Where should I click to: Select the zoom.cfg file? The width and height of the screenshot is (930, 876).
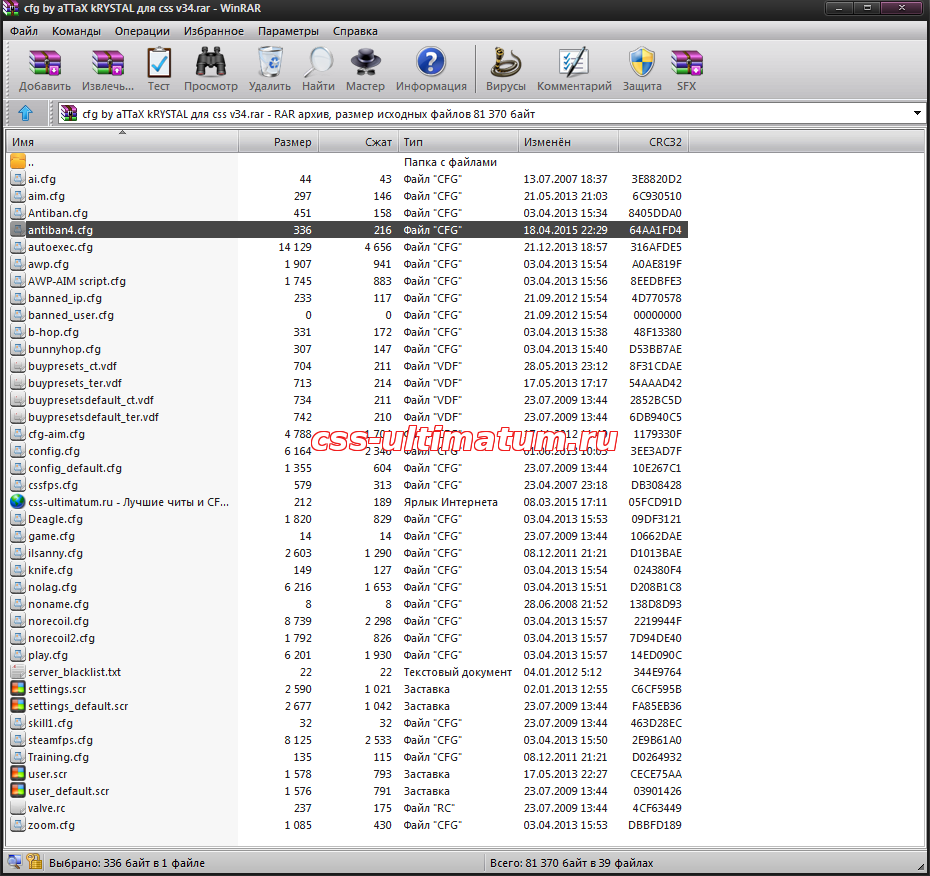52,825
